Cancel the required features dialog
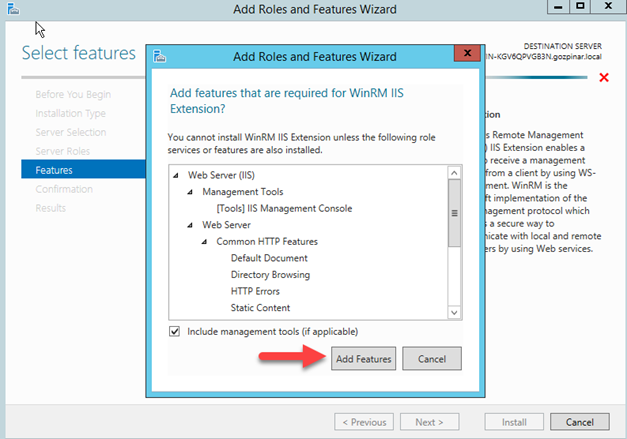627x439 pixels. click(431, 359)
